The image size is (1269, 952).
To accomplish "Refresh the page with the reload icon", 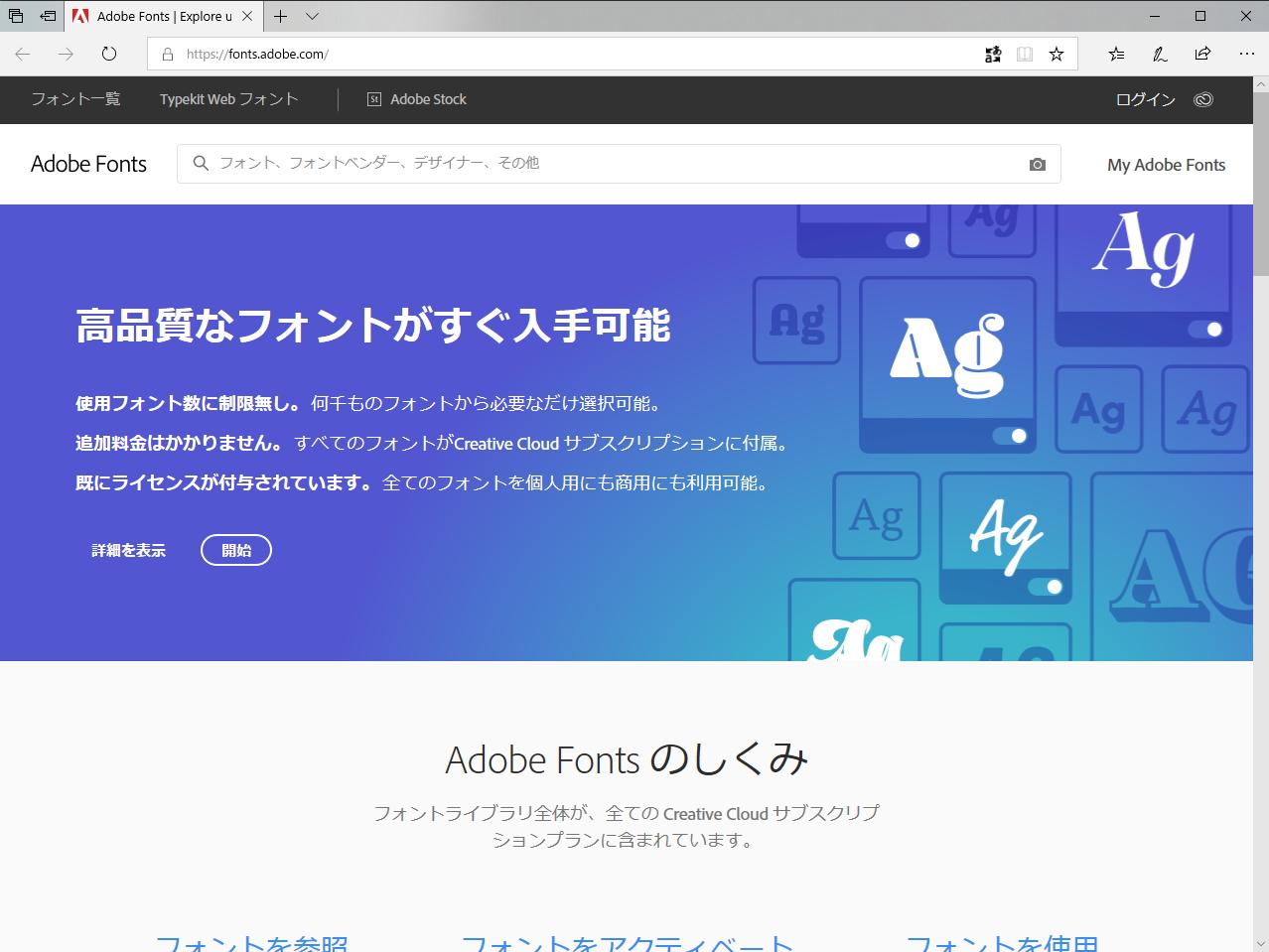I will [x=108, y=54].
